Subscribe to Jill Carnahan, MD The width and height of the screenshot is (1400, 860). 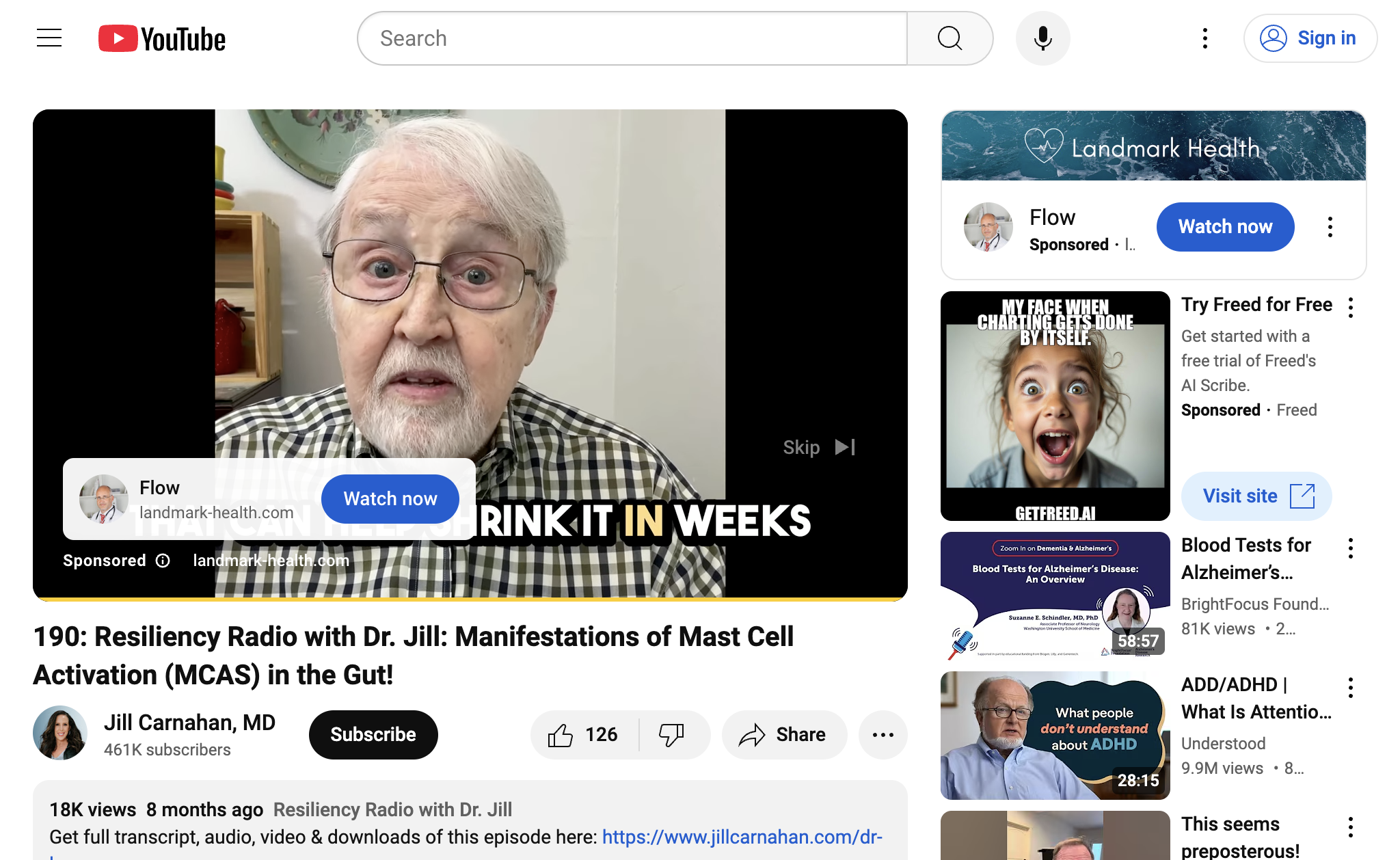(373, 735)
